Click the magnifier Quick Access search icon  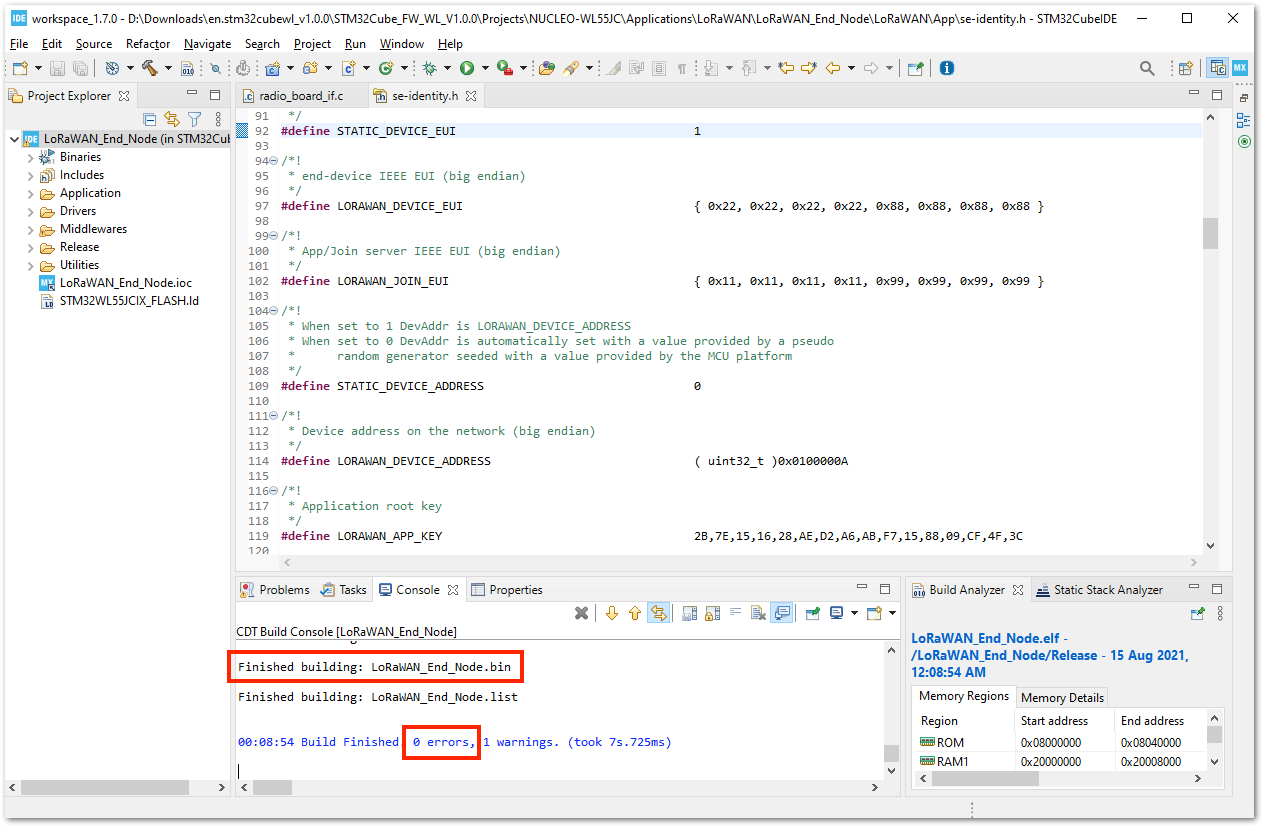point(1147,68)
